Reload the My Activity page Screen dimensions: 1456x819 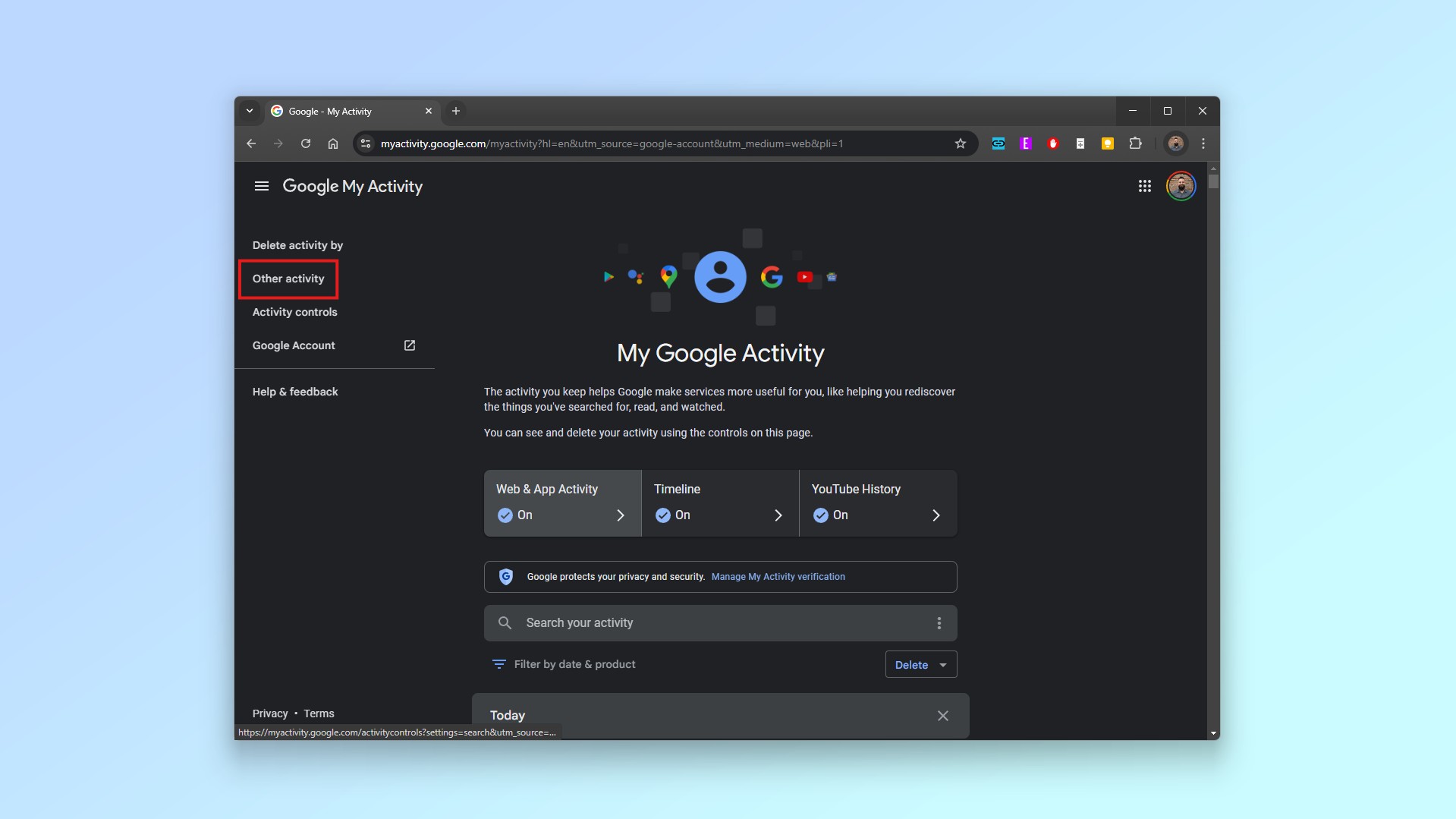tap(305, 143)
